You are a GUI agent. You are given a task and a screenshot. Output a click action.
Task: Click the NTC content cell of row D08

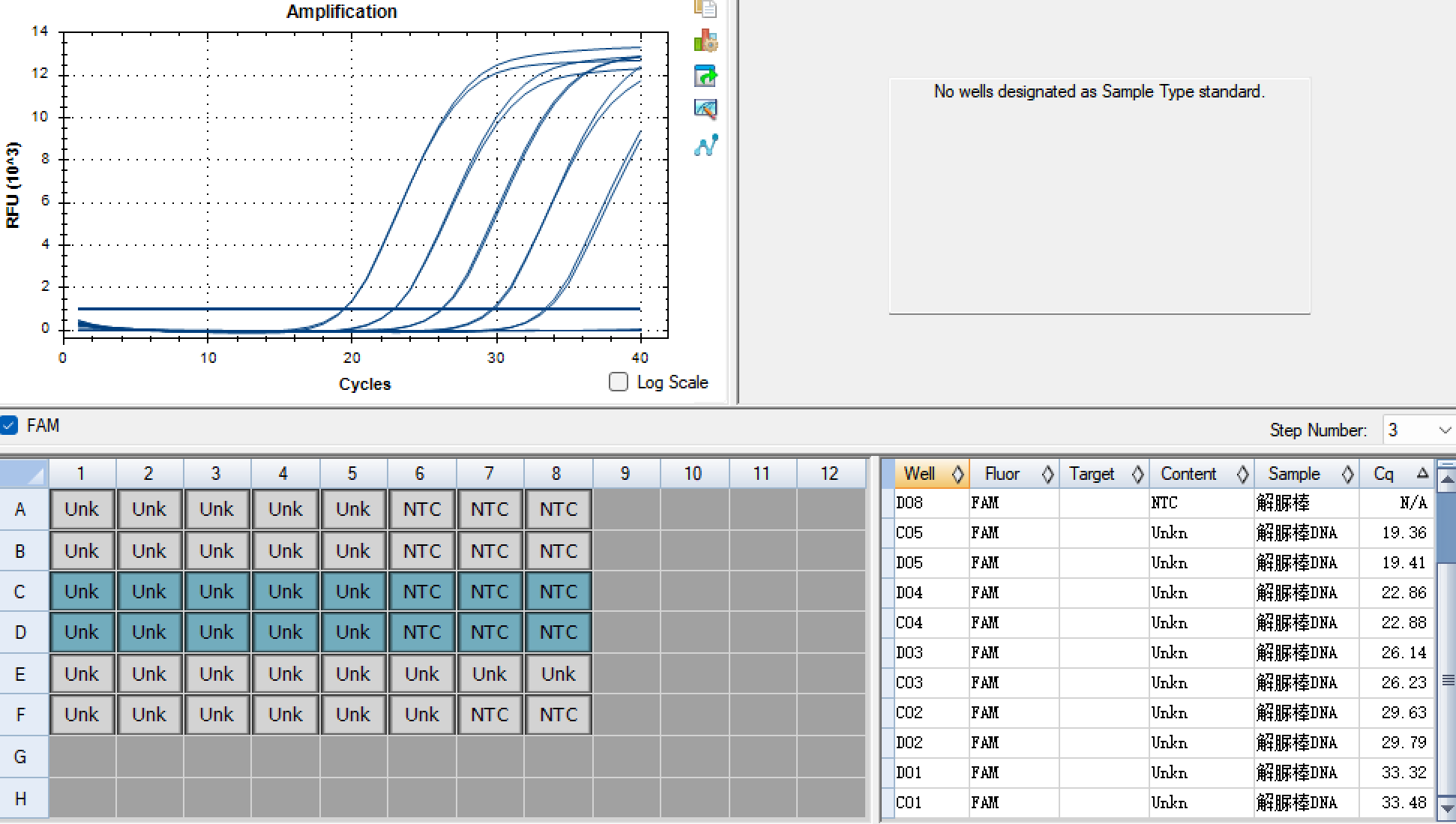coord(1202,503)
